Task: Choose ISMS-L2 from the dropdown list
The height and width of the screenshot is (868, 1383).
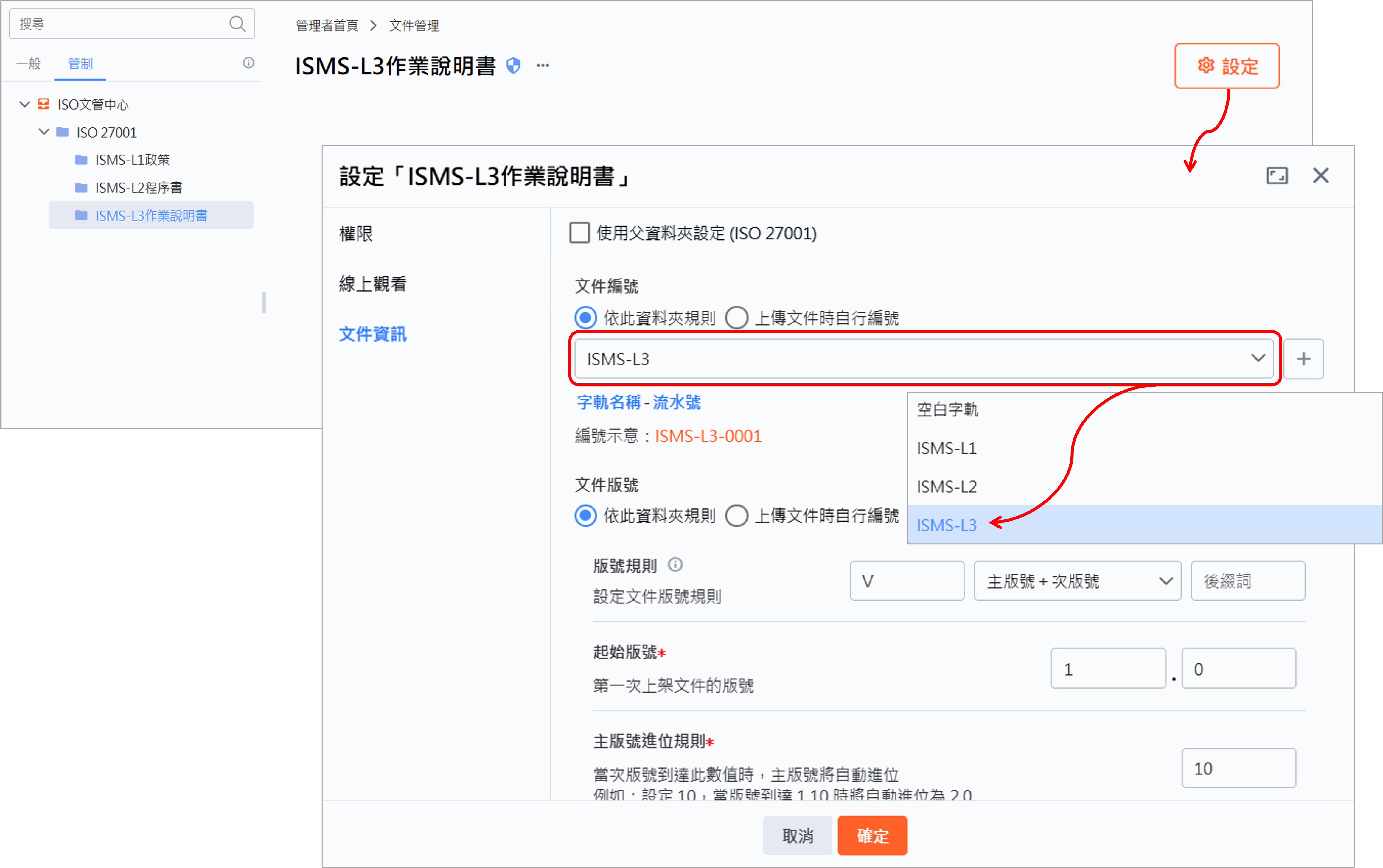Action: point(947,487)
